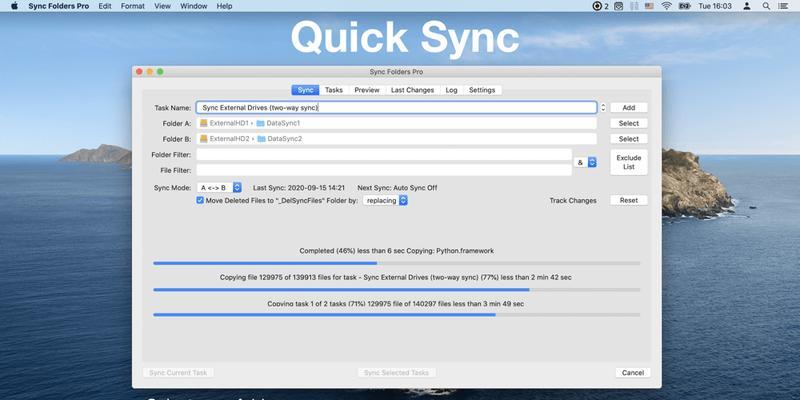Click the 46% Python.framework progress bar
This screenshot has width=800, height=400.
pyautogui.click(x=396, y=263)
